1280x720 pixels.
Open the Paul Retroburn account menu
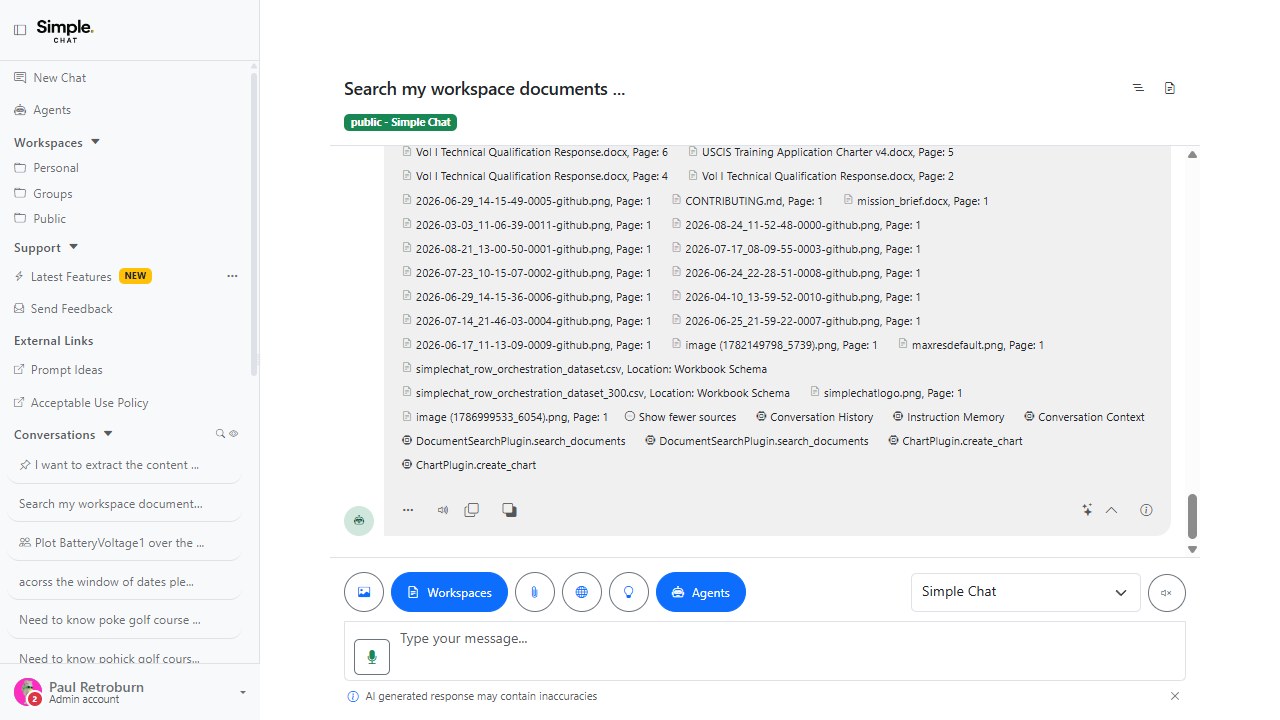point(130,692)
